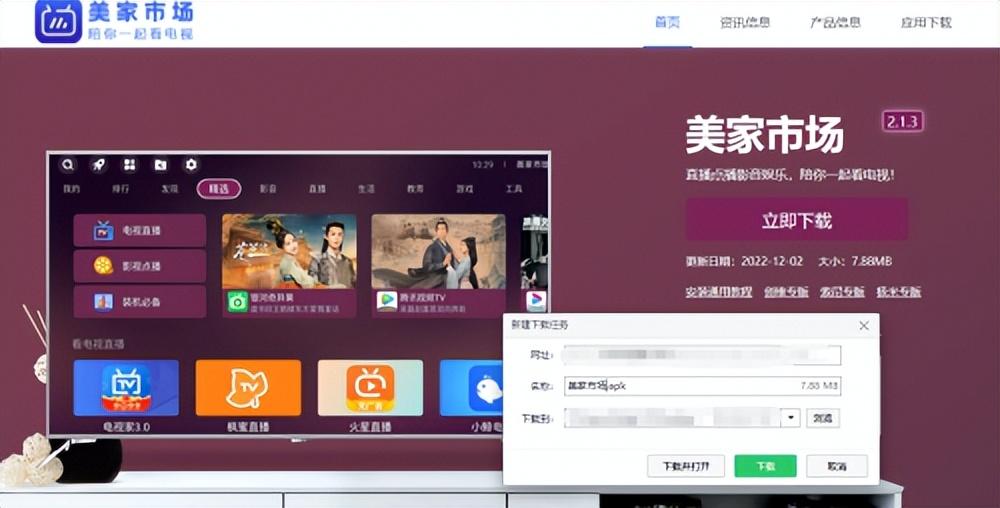The image size is (1000, 508).
Task: Click the 影视点播 orange film-reel entry
Action: point(140,265)
